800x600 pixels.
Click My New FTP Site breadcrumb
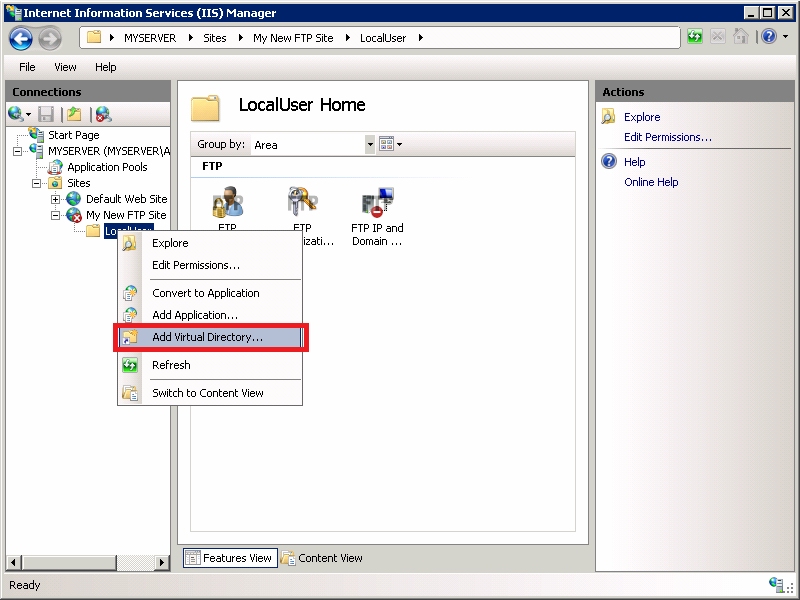coord(293,38)
